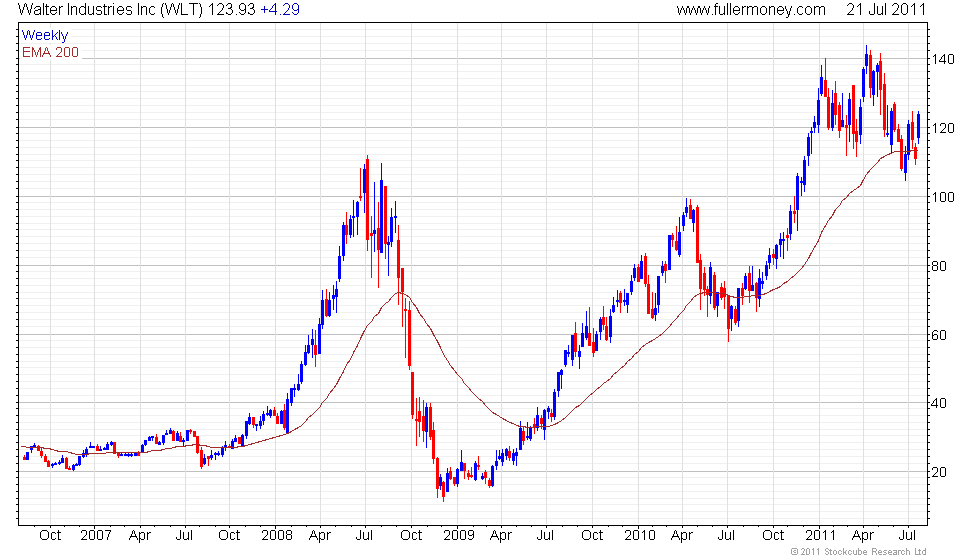Click the 2007 year label on axis
The image size is (980, 560).
(x=96, y=535)
